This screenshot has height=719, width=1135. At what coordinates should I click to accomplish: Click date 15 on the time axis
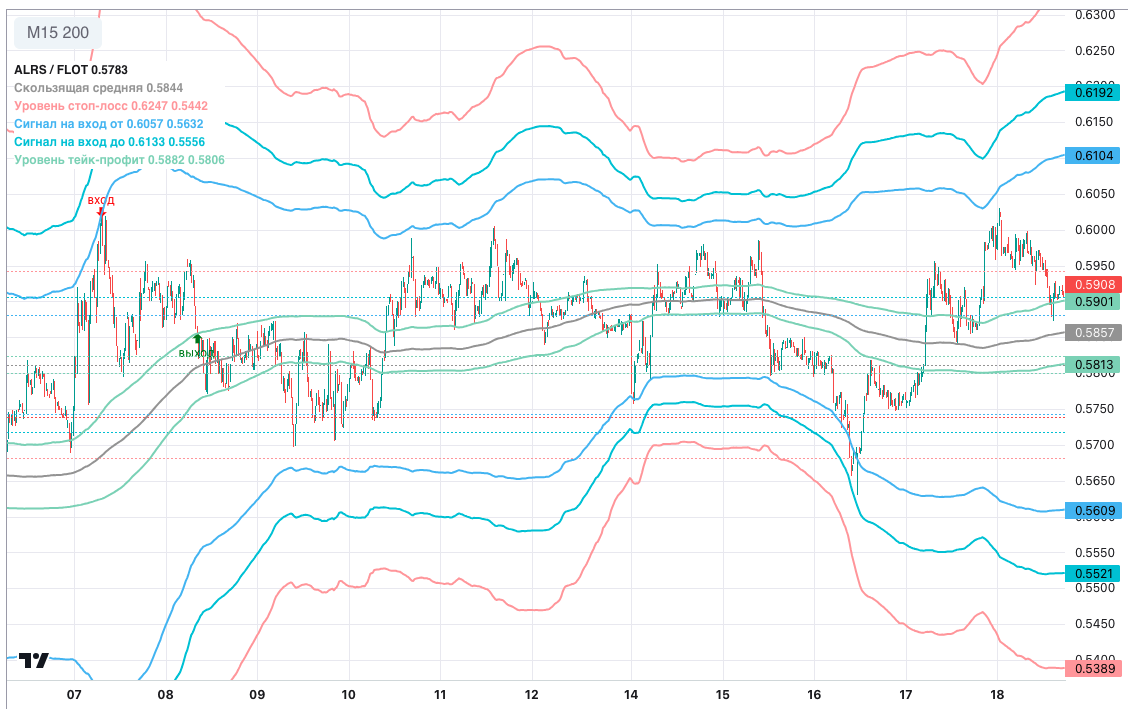(722, 695)
